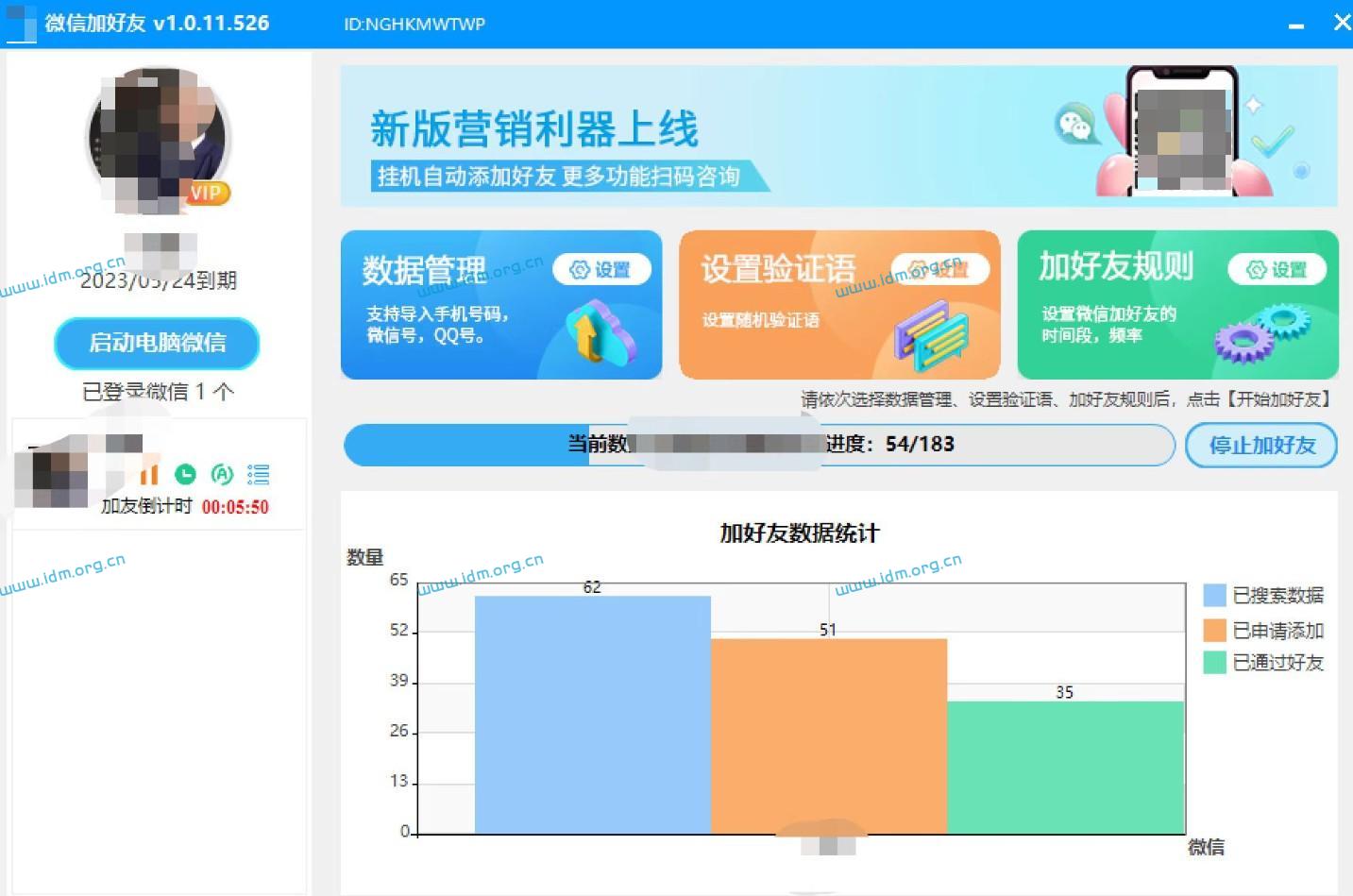Click the green chart bar valued 35
This screenshot has height=896, width=1353.
[1066, 768]
